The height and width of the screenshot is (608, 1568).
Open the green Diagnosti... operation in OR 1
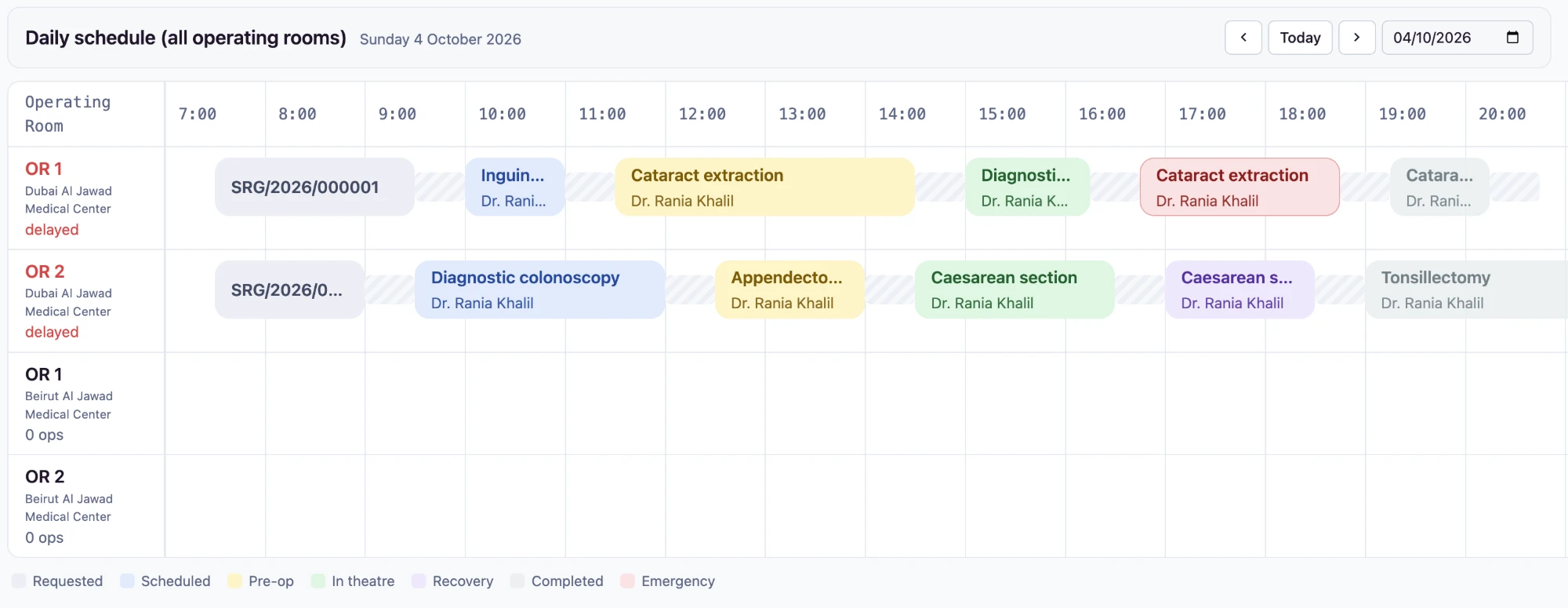pos(1027,187)
